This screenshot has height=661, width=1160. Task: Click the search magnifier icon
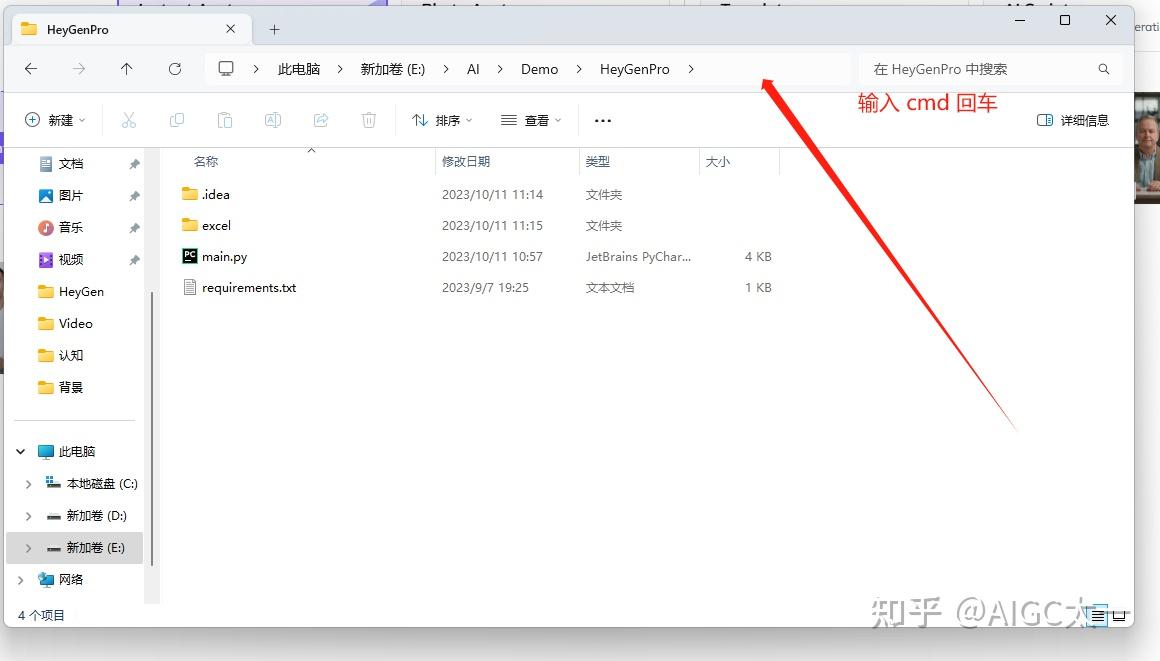(1104, 69)
